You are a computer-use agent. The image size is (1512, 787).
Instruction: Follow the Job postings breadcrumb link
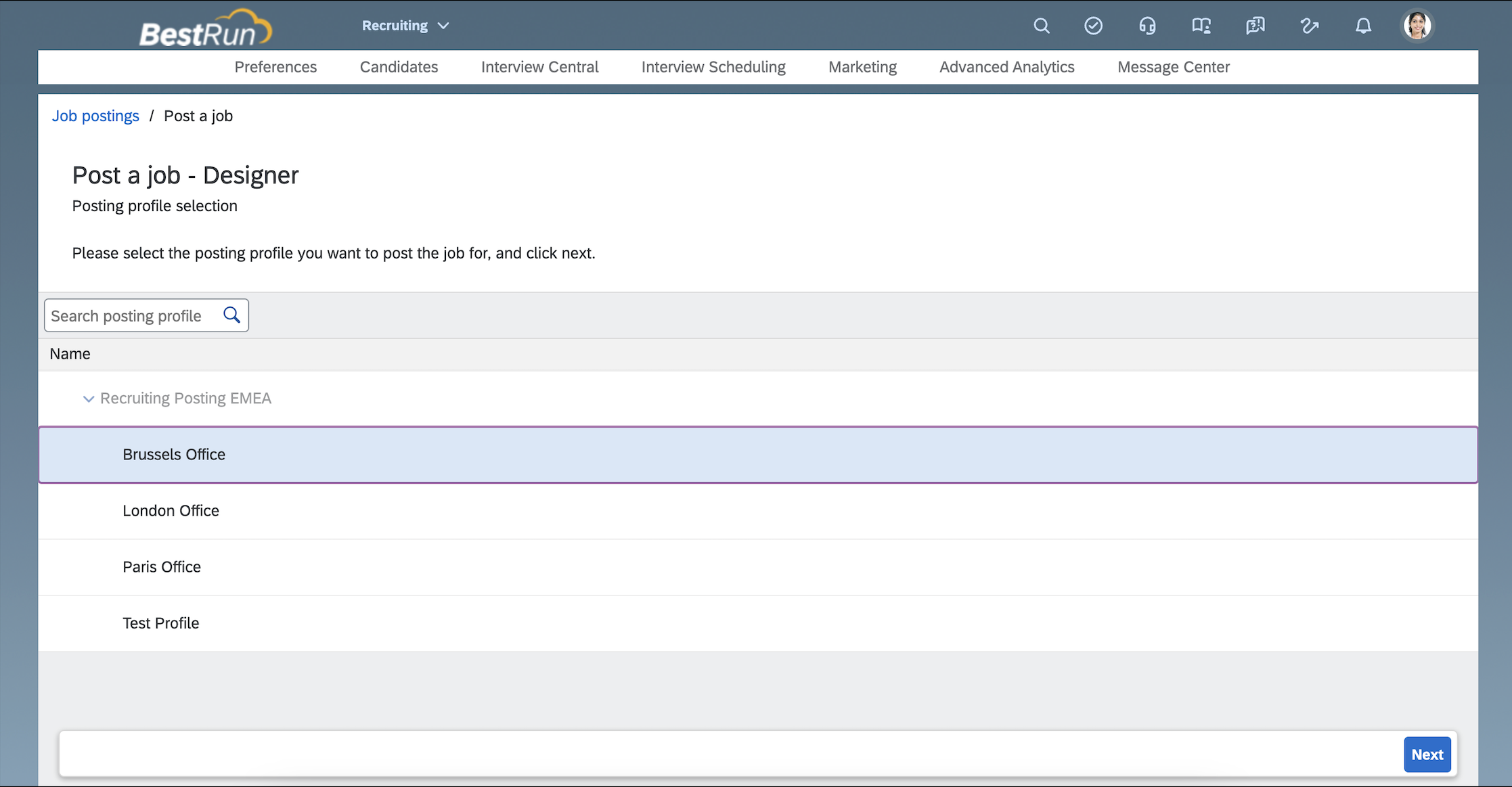[x=95, y=116]
